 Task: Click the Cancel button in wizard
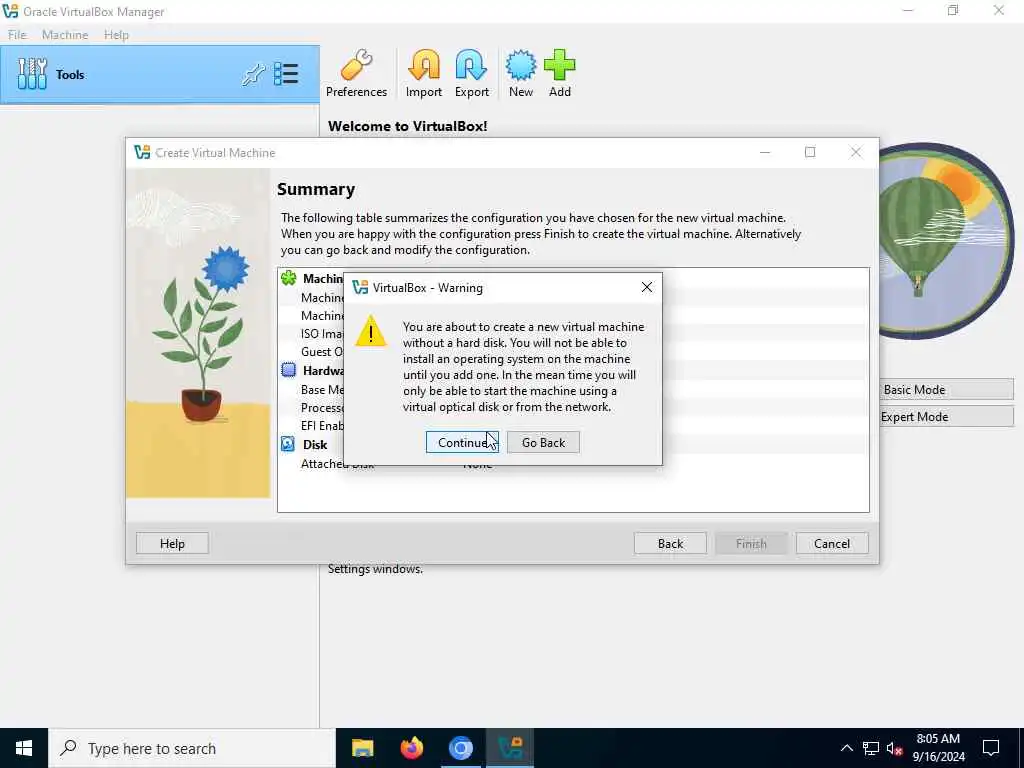point(832,543)
